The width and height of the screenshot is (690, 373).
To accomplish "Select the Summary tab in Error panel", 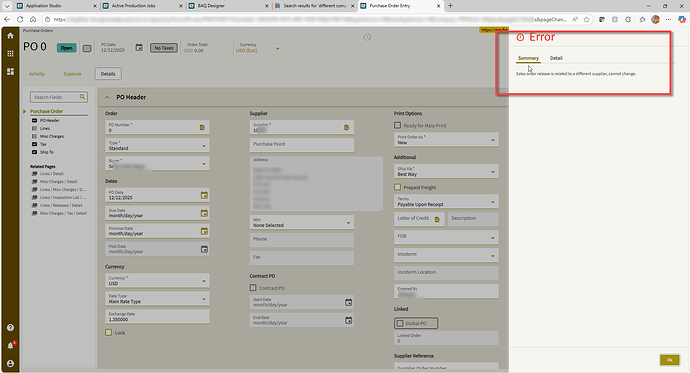I will (528, 58).
